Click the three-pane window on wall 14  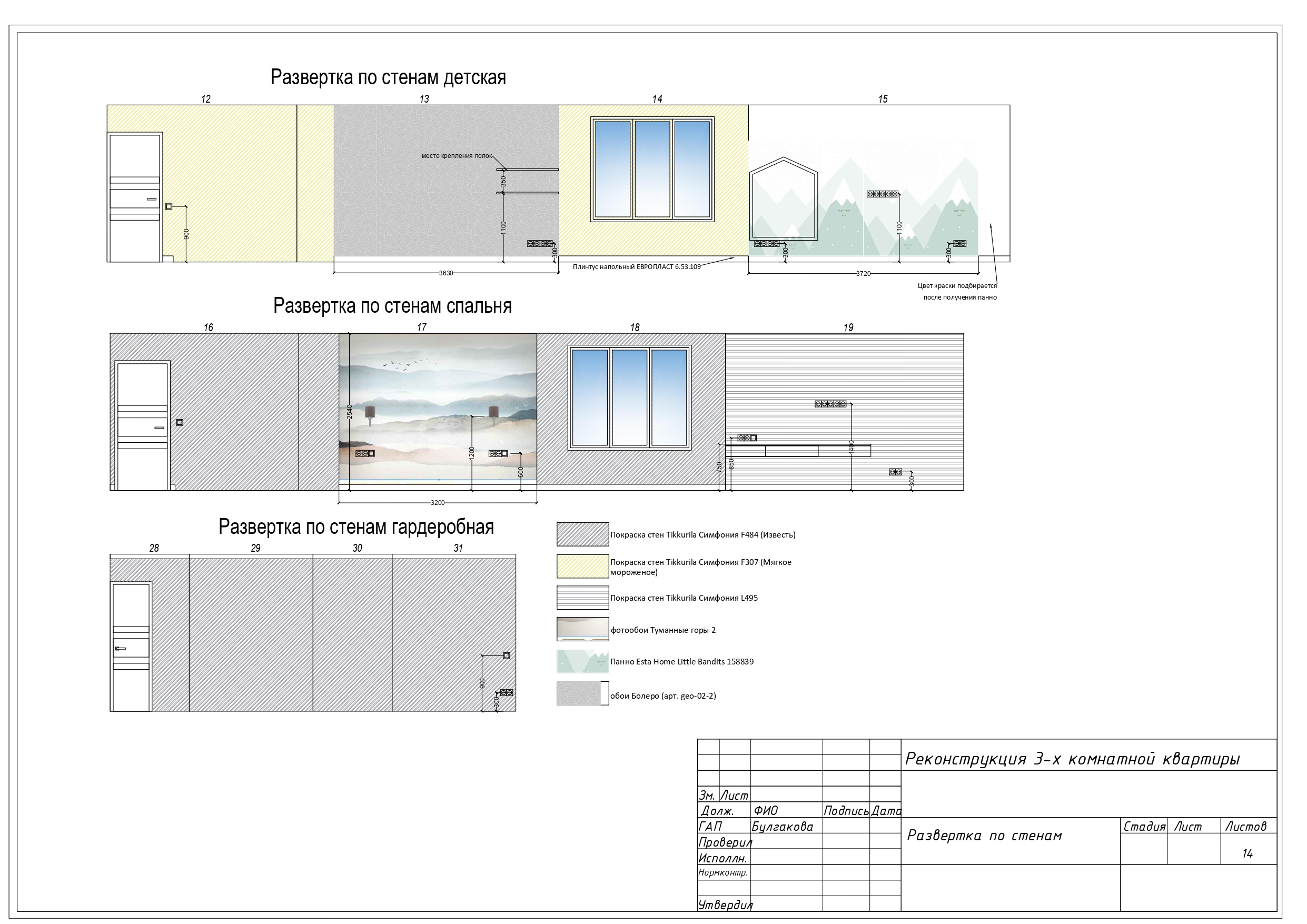pos(652,169)
